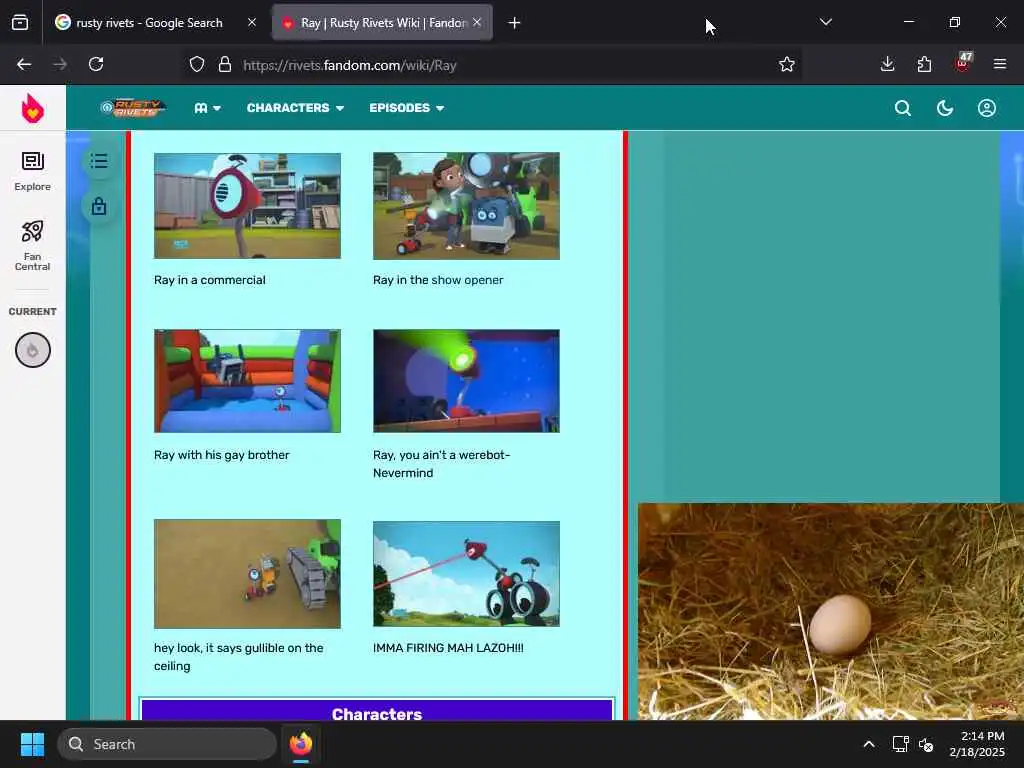Click the egg video overlay
The height and width of the screenshot is (768, 1024).
[x=831, y=611]
